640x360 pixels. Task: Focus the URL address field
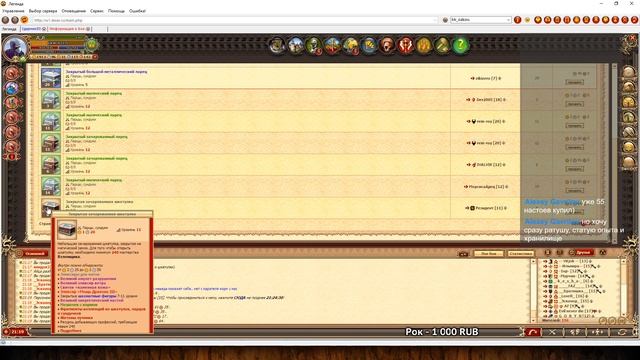(233, 20)
